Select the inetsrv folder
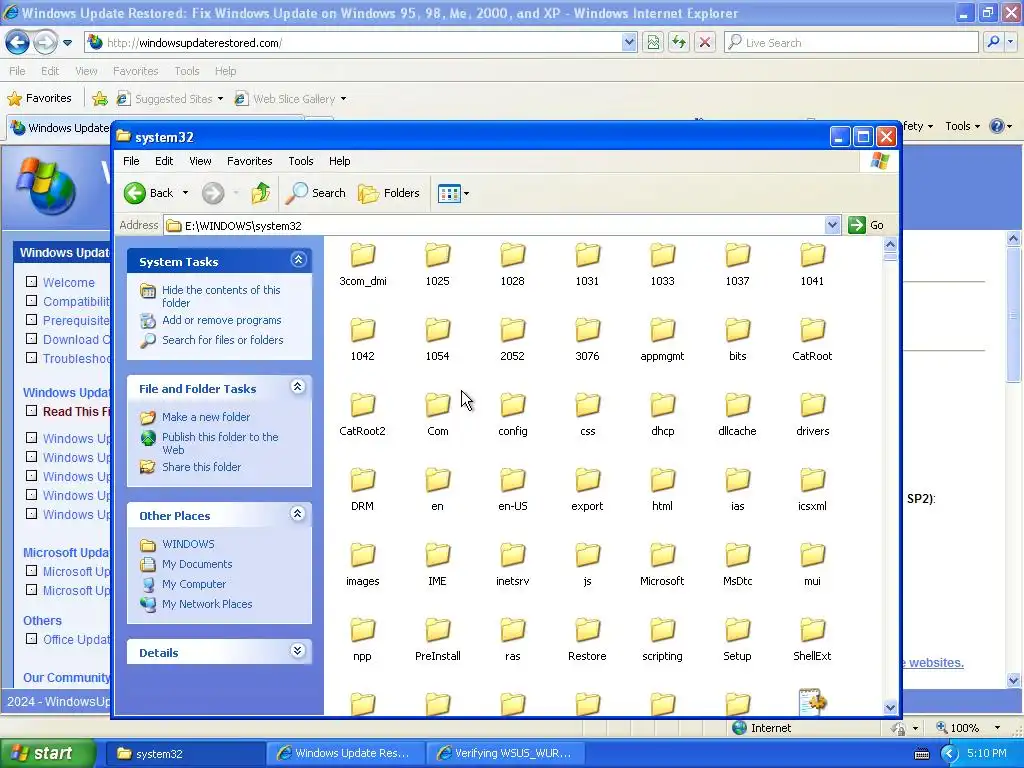Viewport: 1024px width, 768px height. (513, 565)
